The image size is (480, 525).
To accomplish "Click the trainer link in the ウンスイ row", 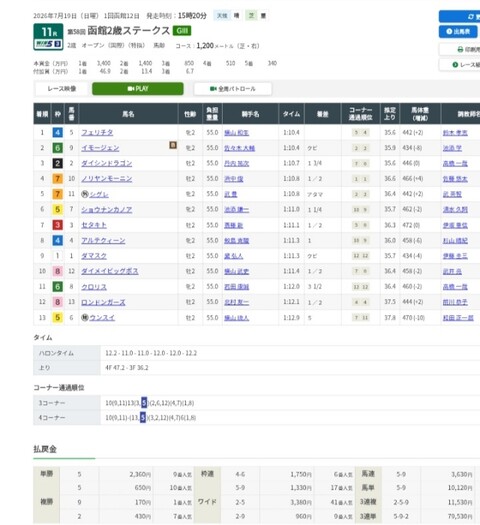I will 458,318.
